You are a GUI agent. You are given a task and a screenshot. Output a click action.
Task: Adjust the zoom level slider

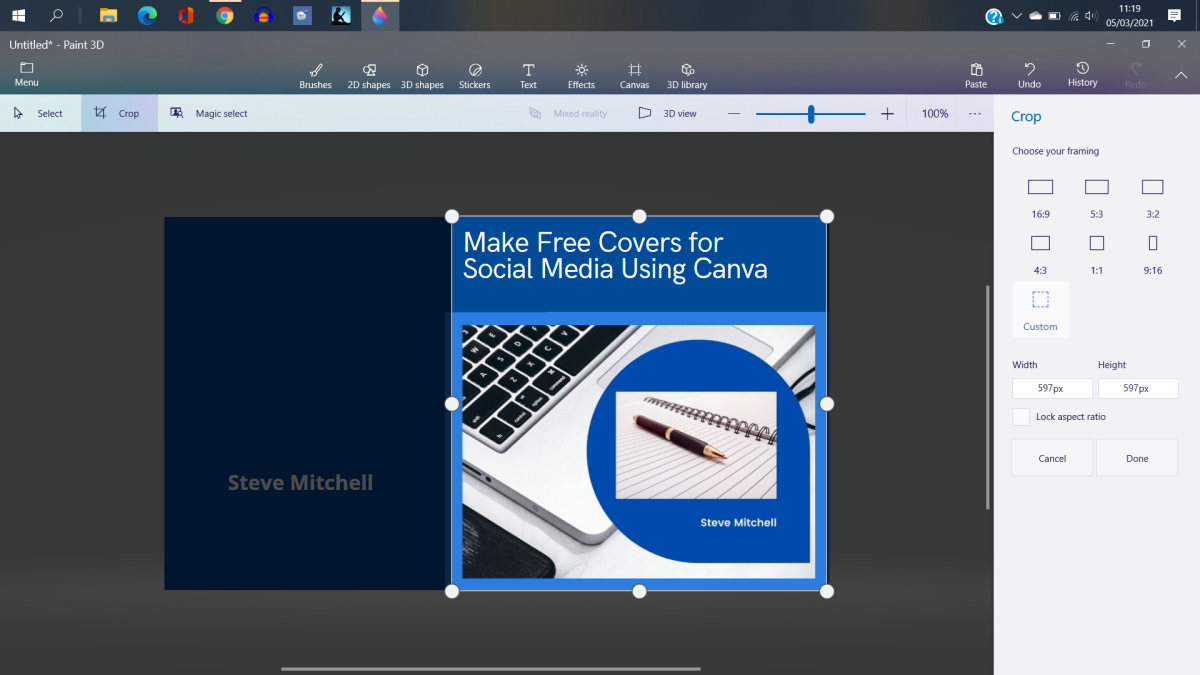click(x=810, y=113)
